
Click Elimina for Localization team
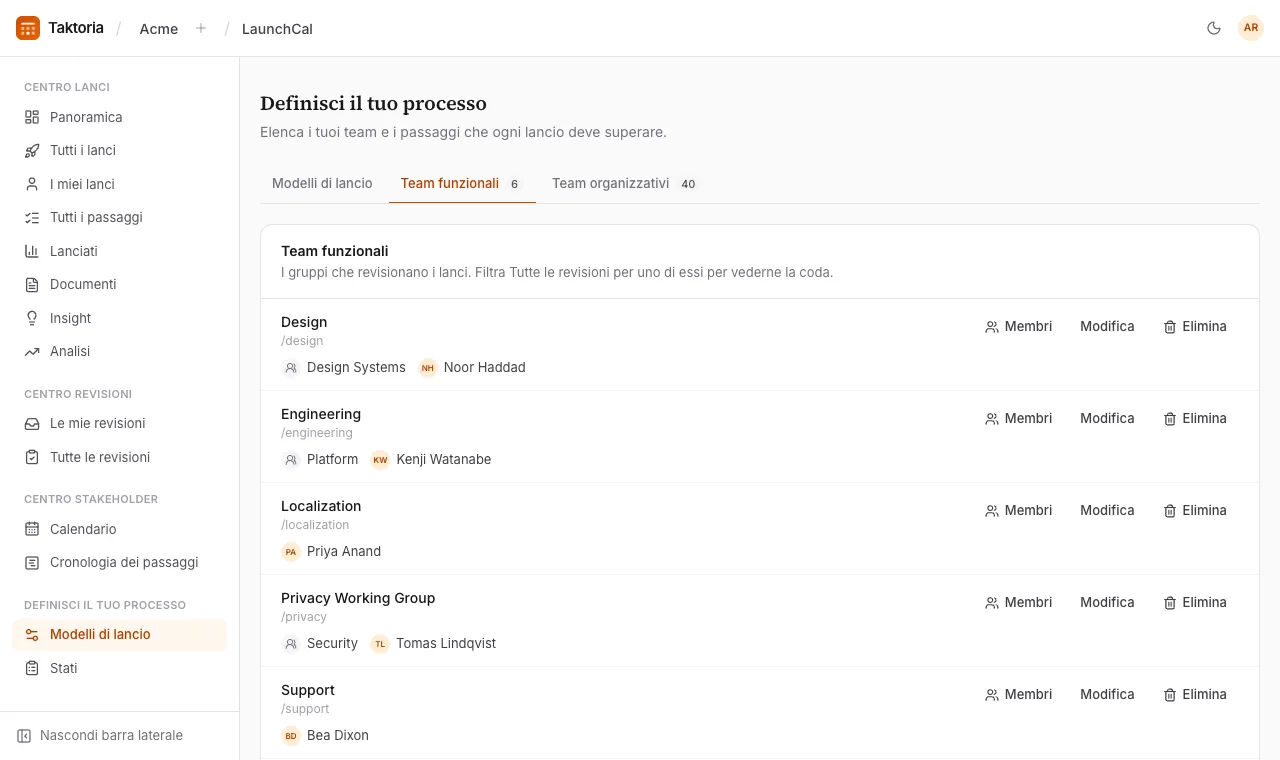coord(1195,510)
